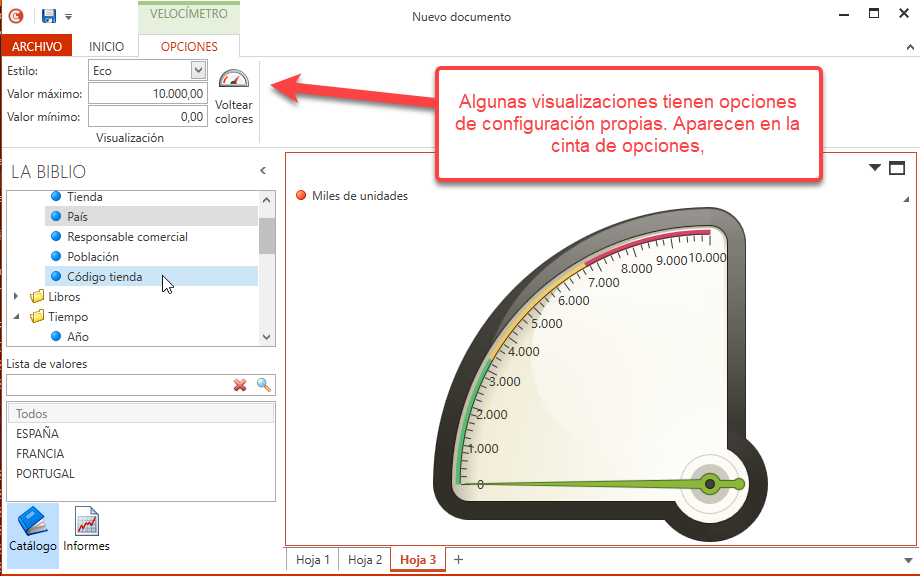Image resolution: width=920 pixels, height=576 pixels.
Task: Click the save disk icon
Action: coord(49,16)
